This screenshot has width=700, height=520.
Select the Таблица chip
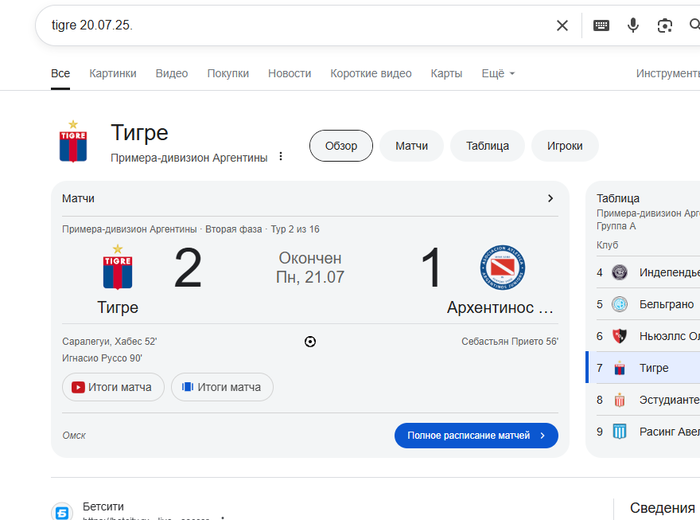click(488, 146)
